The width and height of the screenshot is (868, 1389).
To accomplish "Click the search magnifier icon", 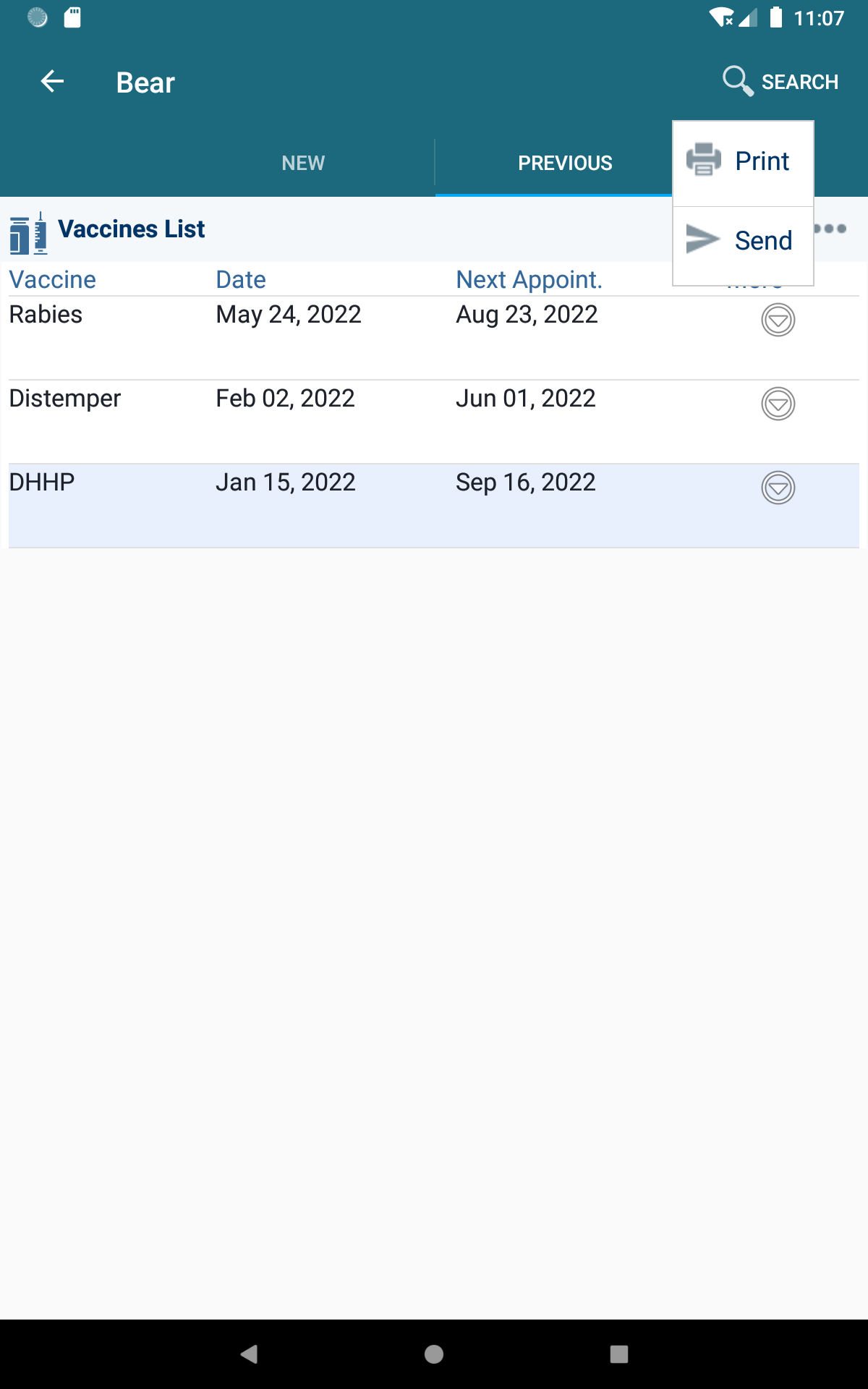I will coord(738,81).
